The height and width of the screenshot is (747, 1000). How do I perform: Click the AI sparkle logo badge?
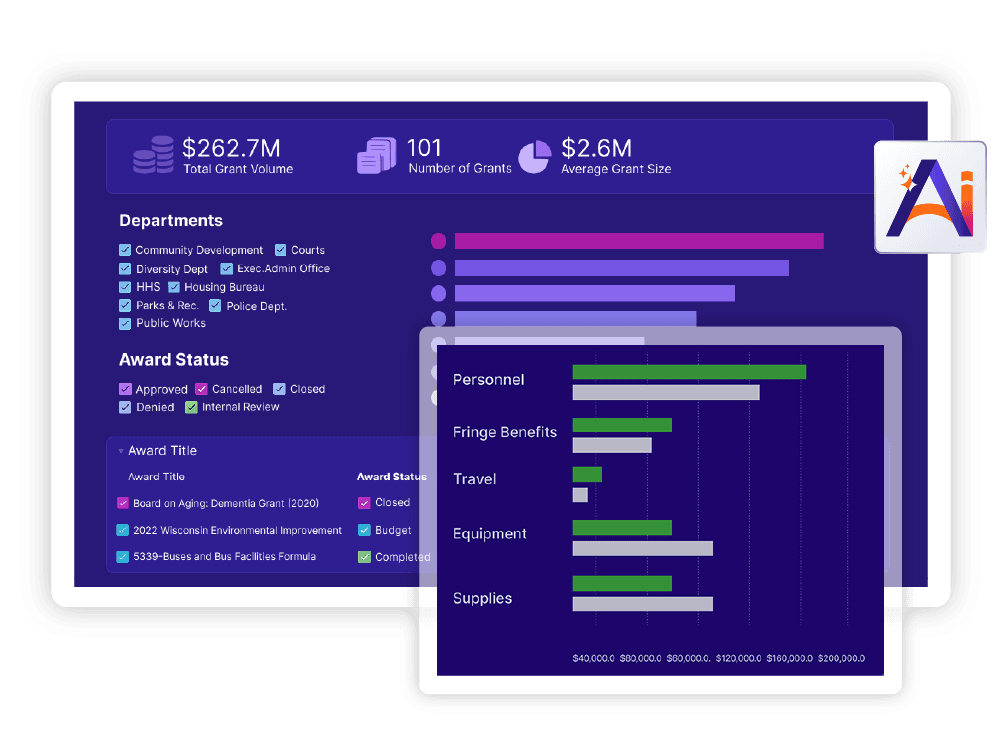931,197
